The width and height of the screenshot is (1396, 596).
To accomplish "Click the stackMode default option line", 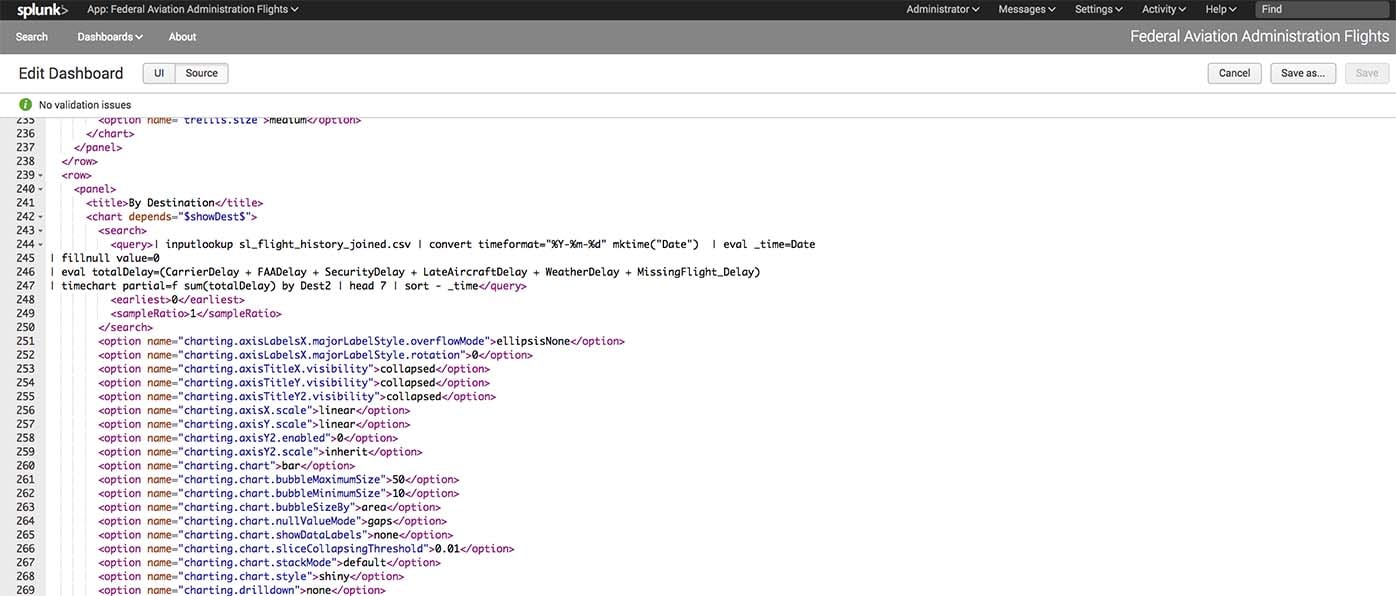I will point(269,563).
